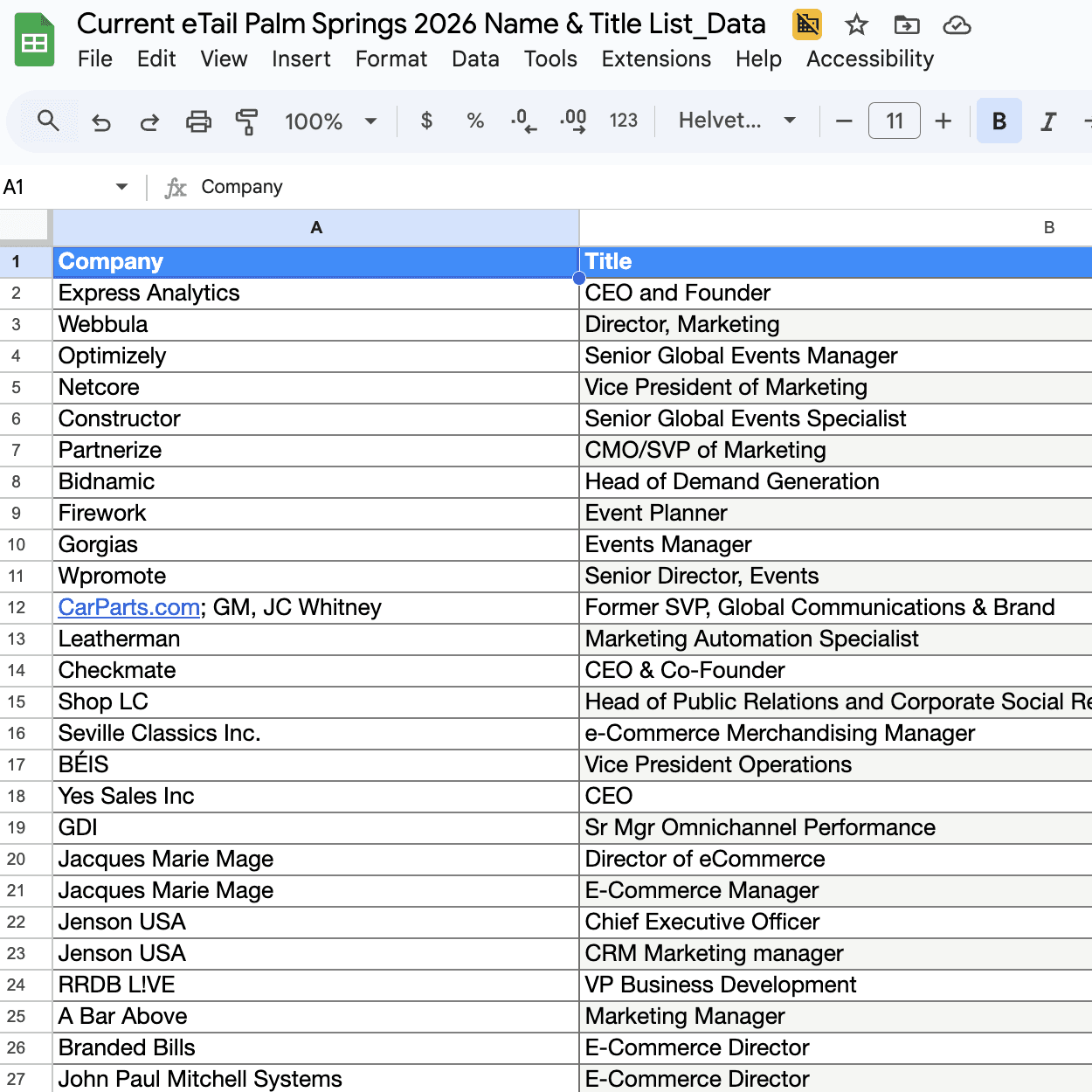Move document to a folder
The image size is (1092, 1092).
tap(907, 25)
